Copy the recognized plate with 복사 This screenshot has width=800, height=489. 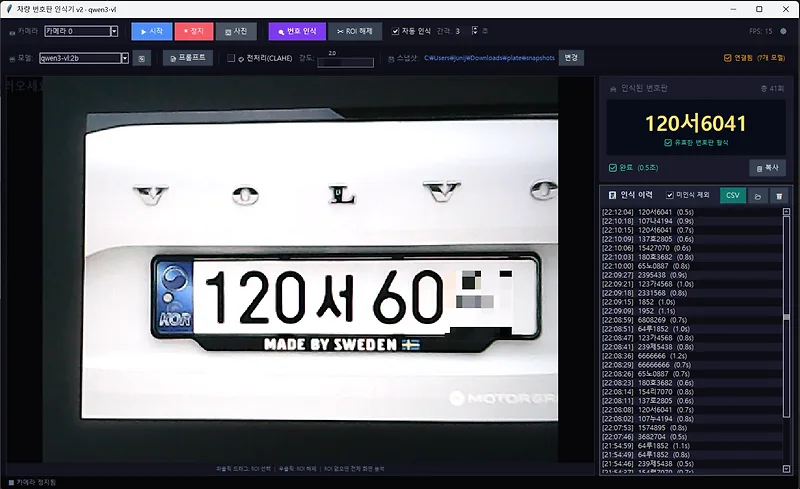pyautogui.click(x=767, y=167)
